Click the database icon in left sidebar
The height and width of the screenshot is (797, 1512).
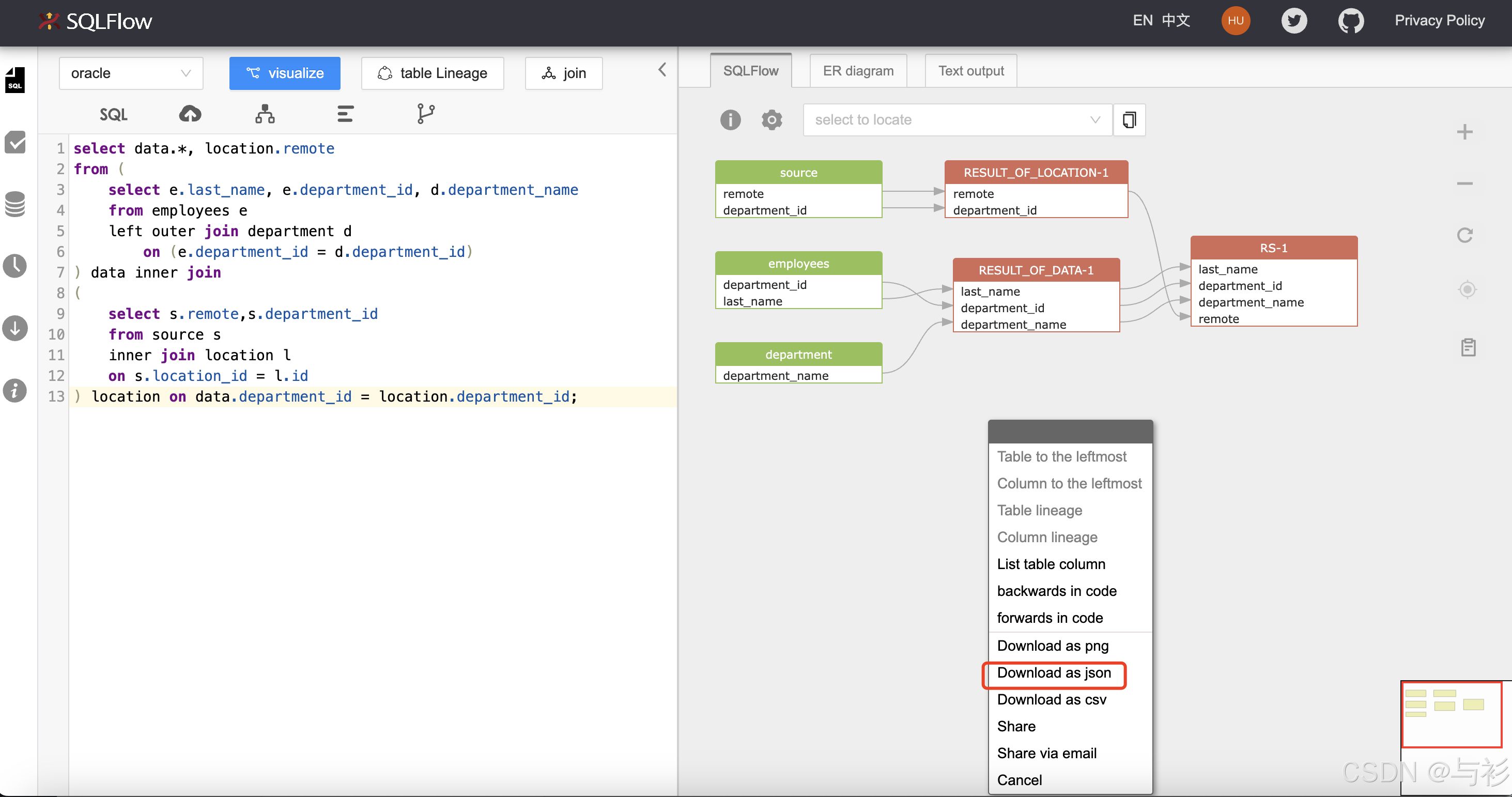point(16,204)
